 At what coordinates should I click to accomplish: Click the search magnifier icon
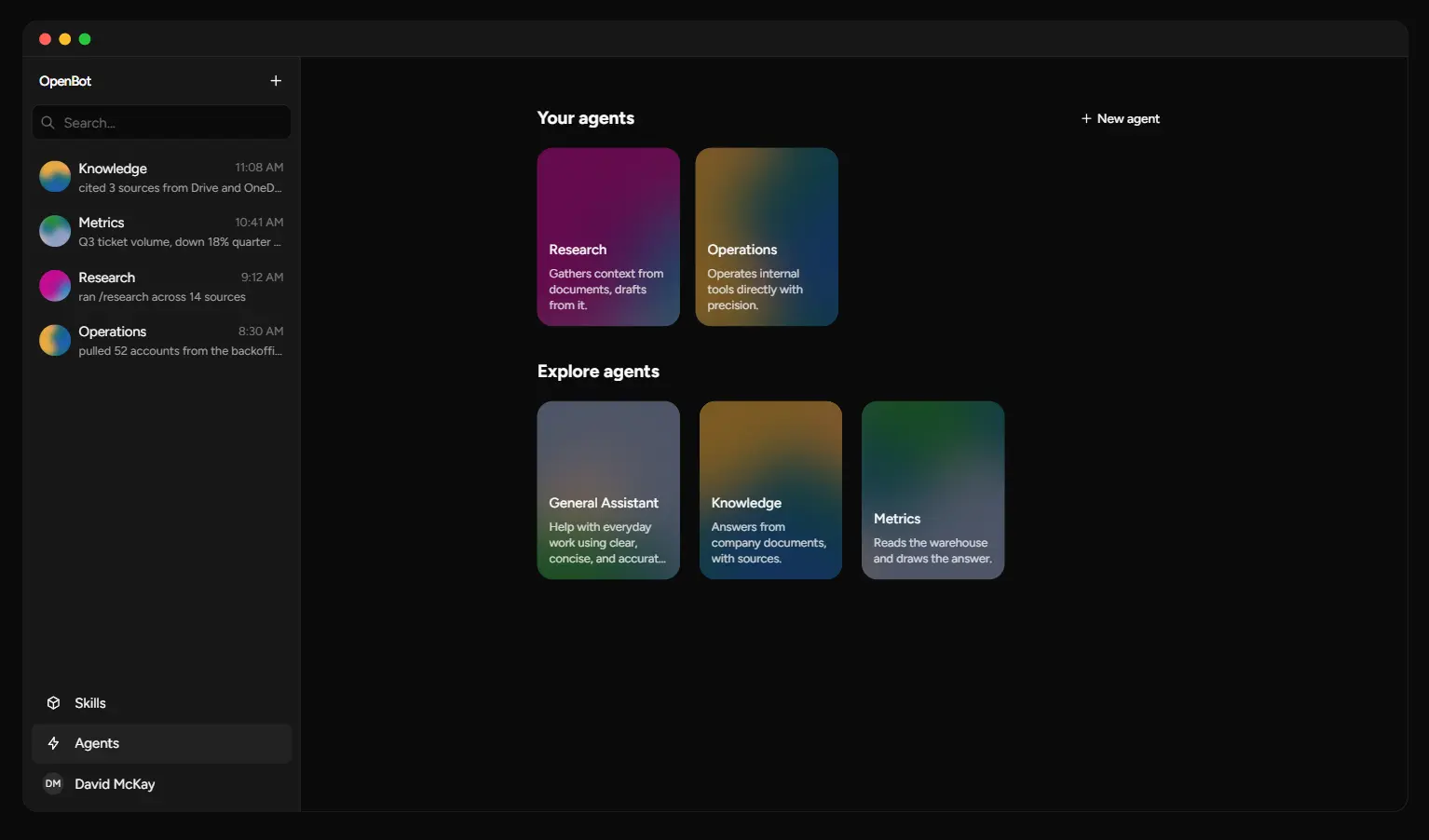[x=48, y=123]
